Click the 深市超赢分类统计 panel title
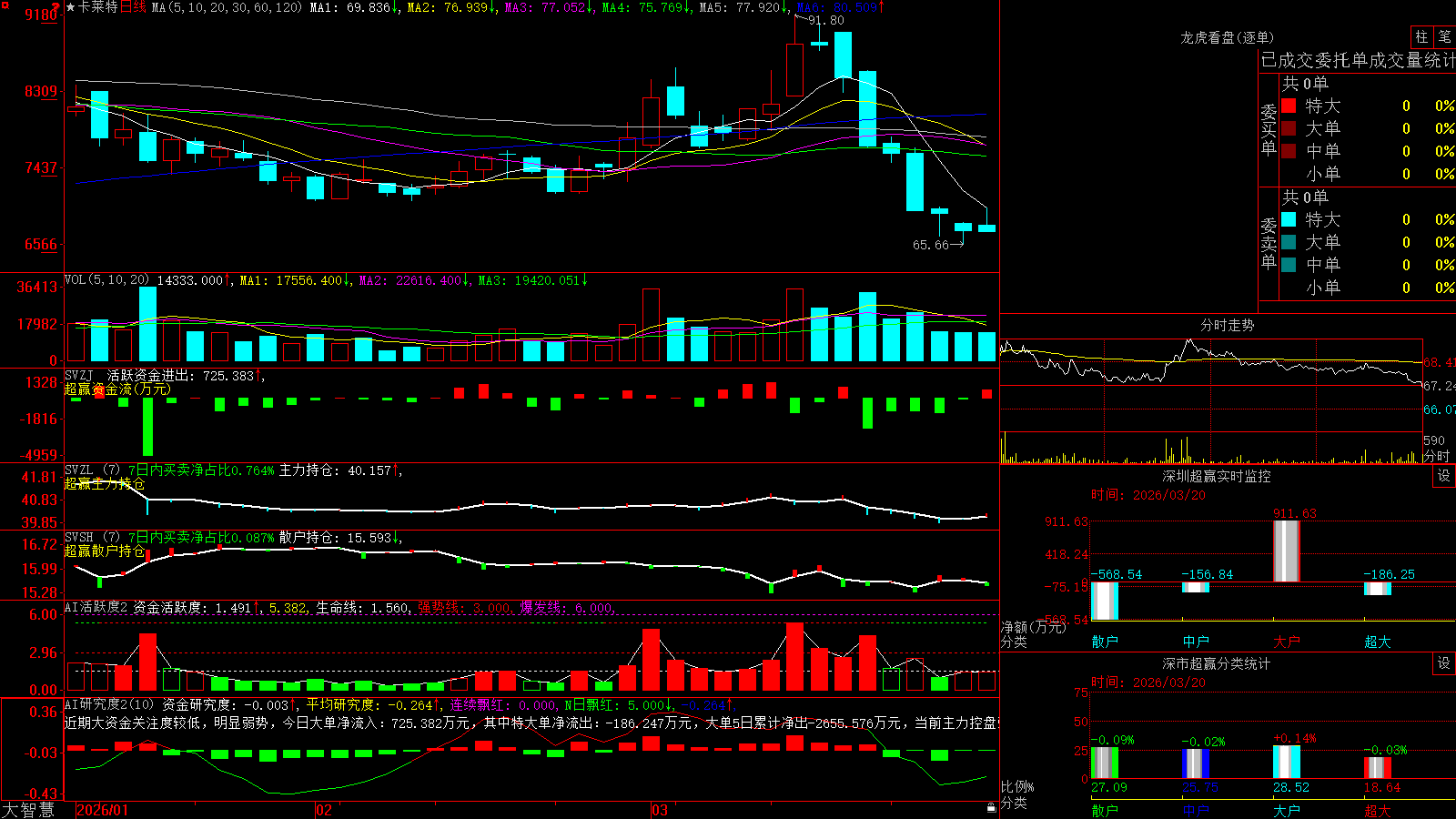 click(x=1217, y=663)
